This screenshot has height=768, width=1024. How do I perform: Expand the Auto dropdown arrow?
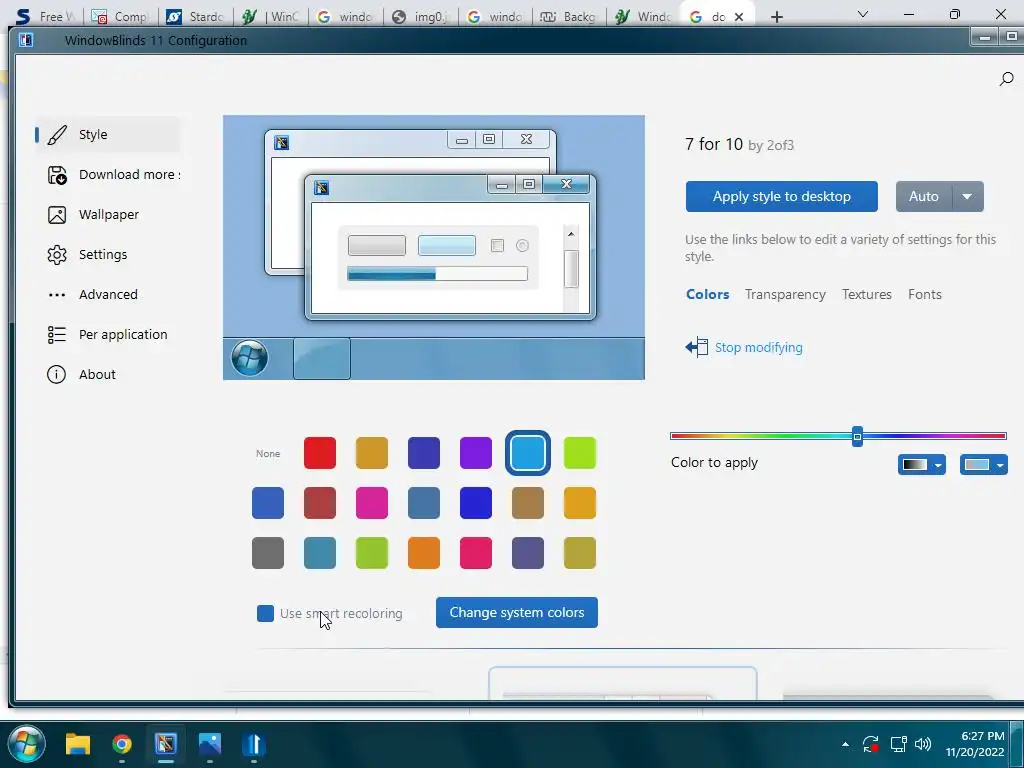click(967, 197)
